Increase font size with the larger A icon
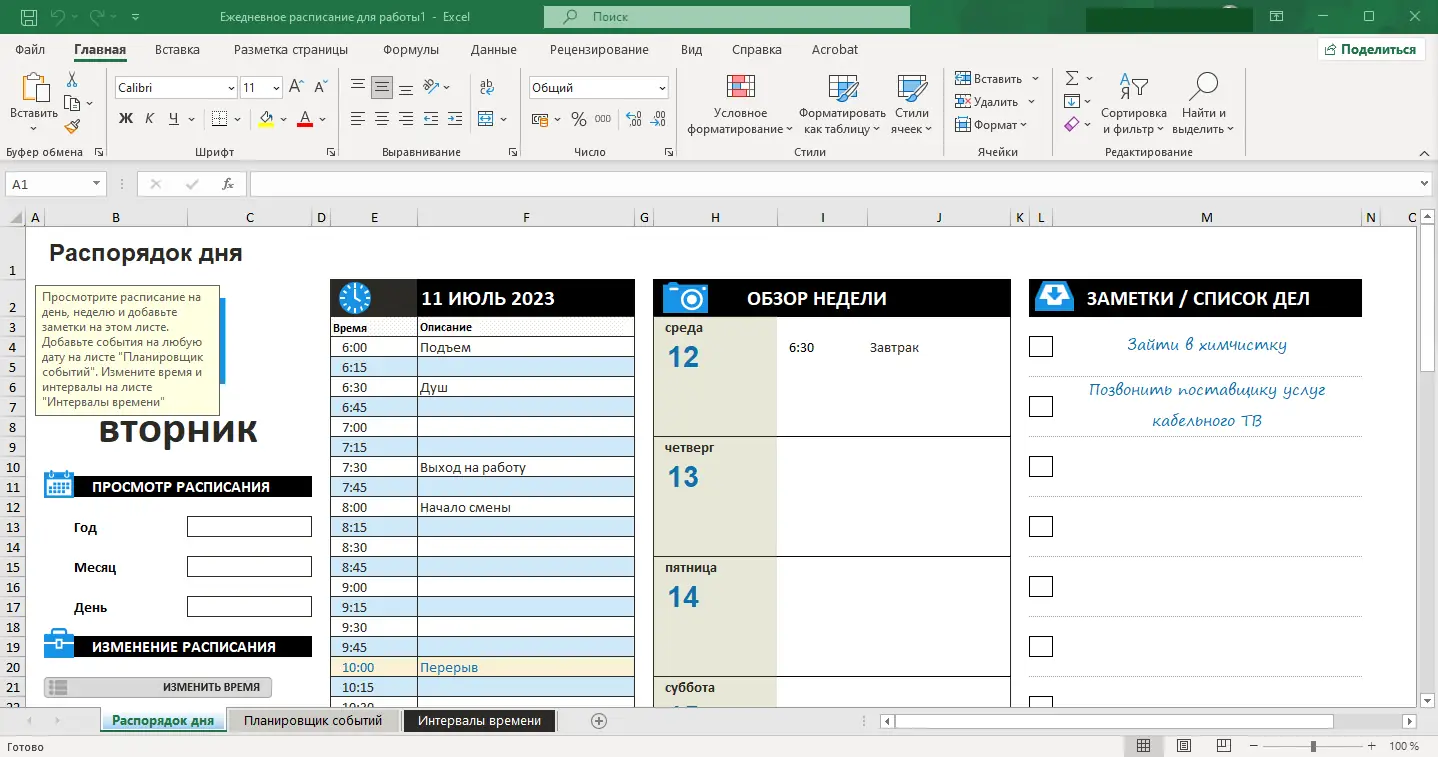 297,88
